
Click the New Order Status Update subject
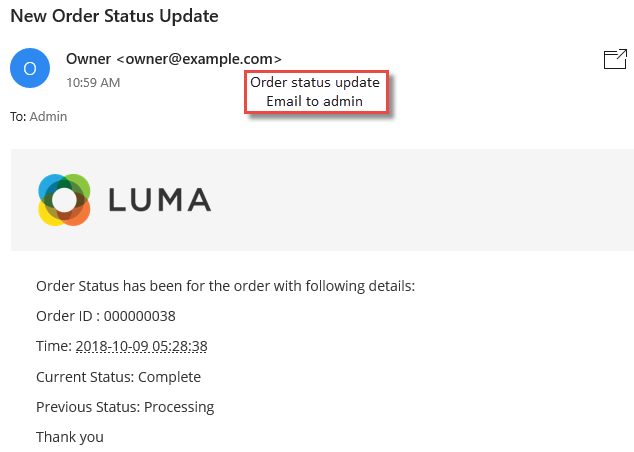click(x=114, y=16)
